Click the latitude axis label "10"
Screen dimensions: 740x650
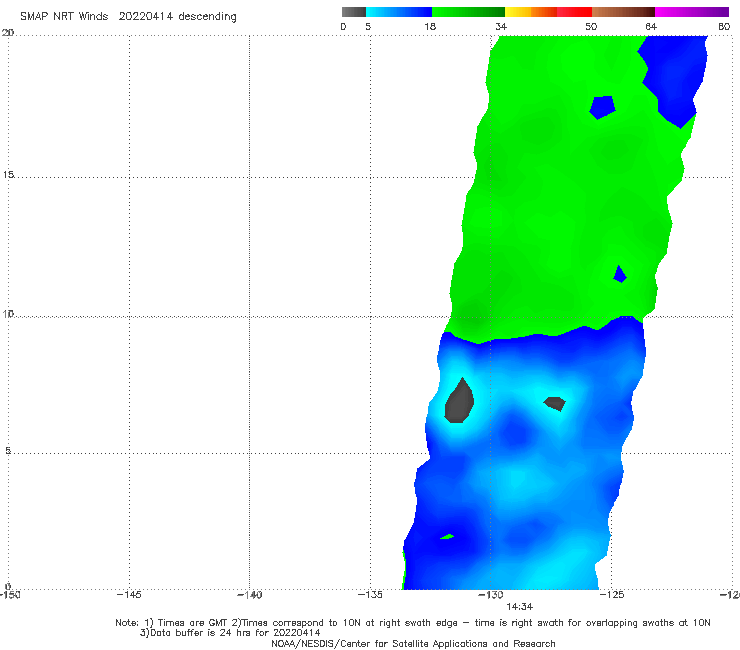coord(8,314)
